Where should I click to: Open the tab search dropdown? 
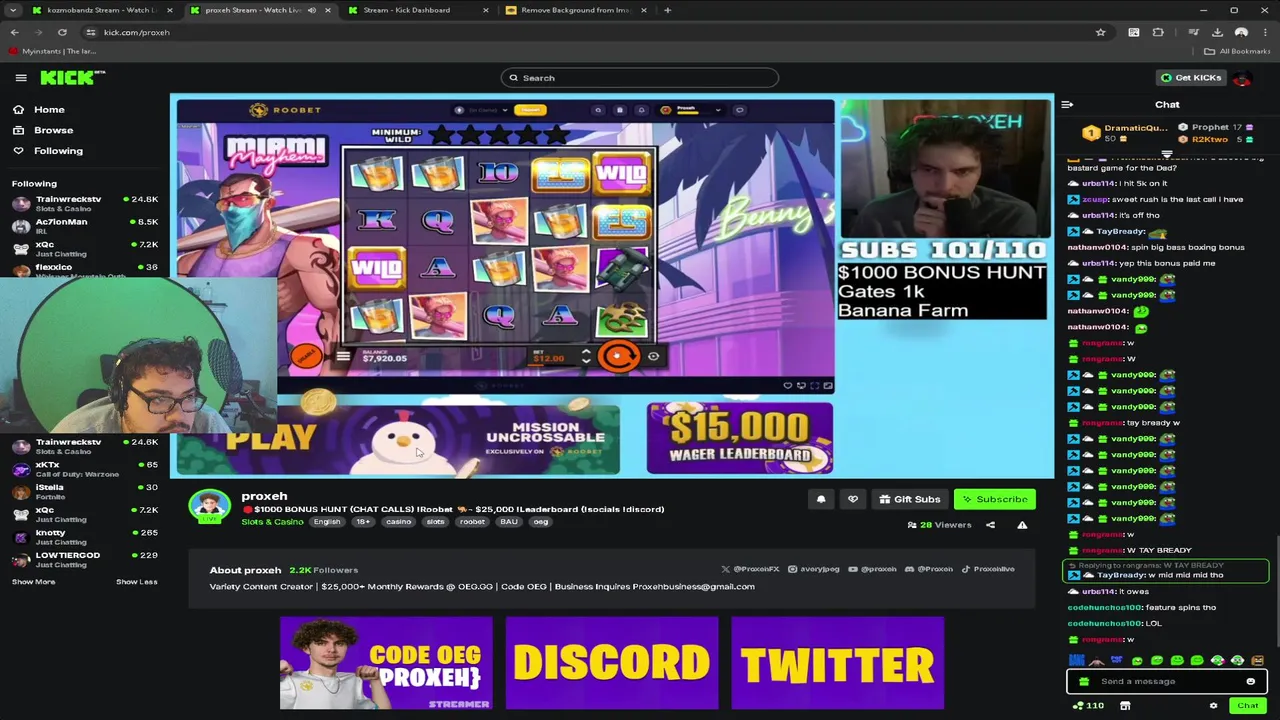12,10
